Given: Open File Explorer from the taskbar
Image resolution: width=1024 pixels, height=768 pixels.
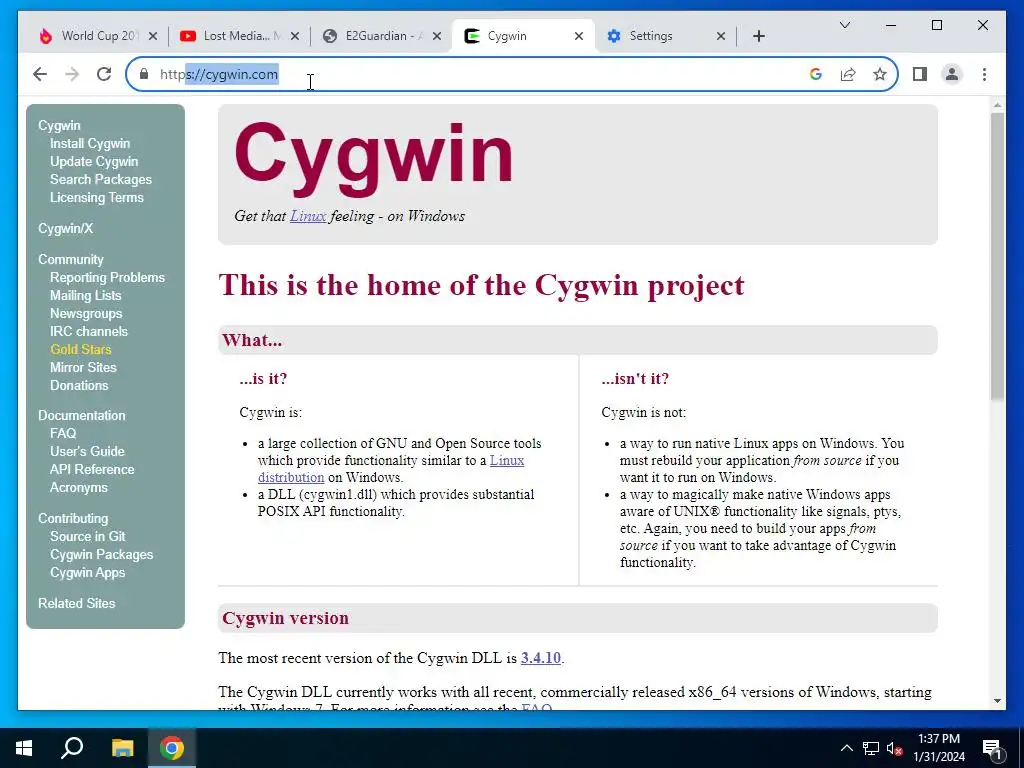Looking at the screenshot, I should point(122,748).
